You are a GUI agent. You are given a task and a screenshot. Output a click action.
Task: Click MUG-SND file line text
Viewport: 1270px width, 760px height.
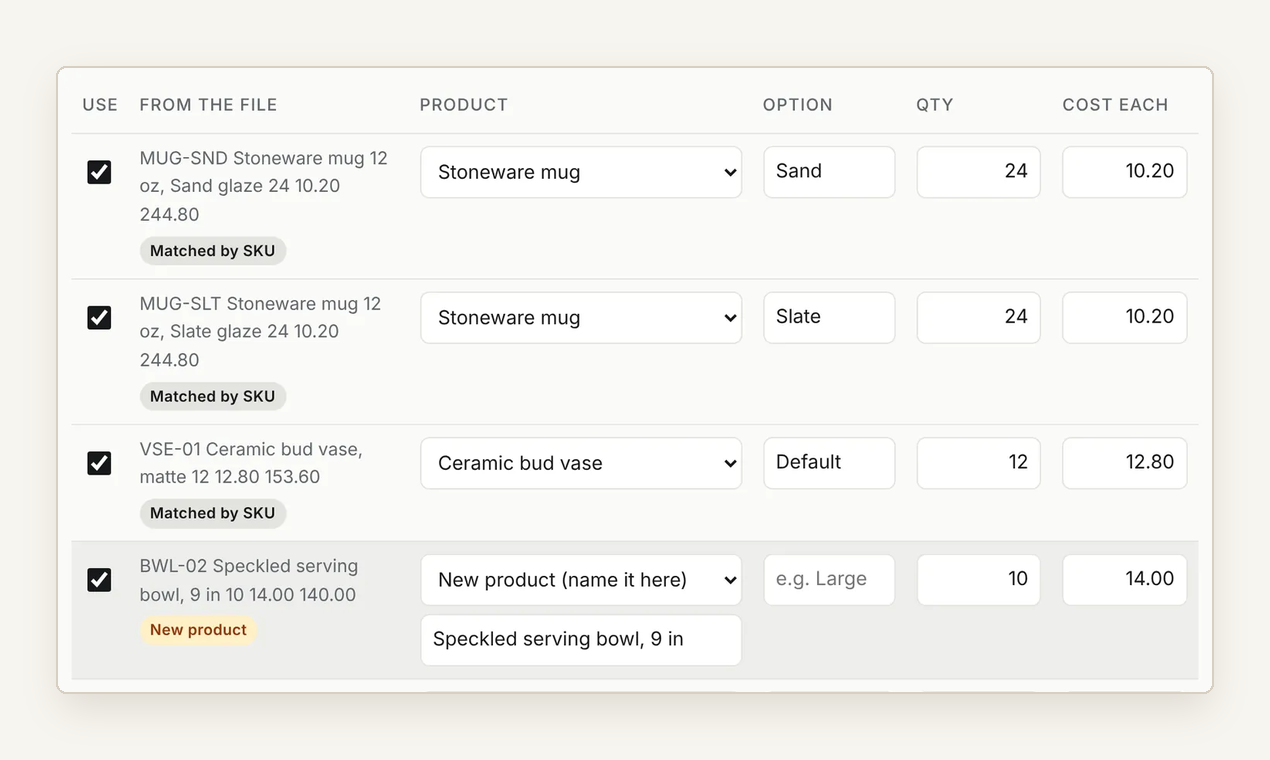(264, 186)
